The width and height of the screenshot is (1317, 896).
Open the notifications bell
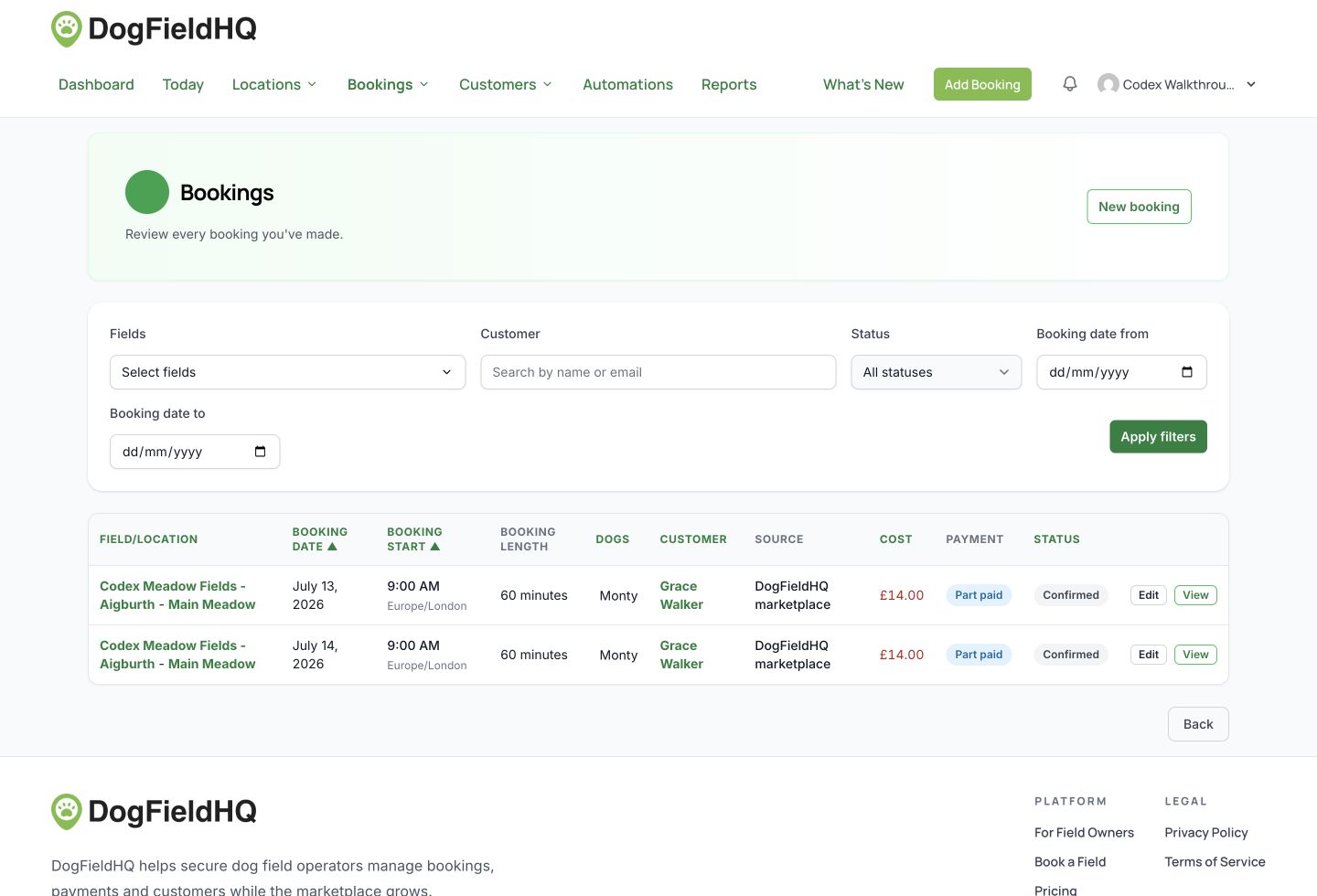1070,84
